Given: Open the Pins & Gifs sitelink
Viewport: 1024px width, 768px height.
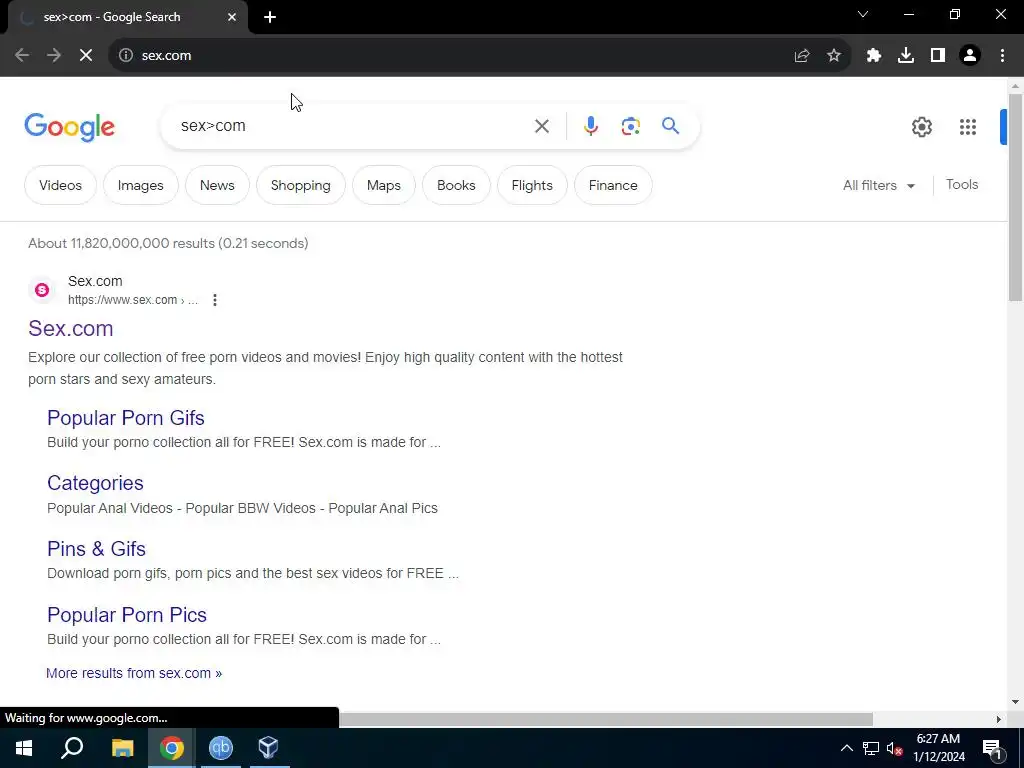Looking at the screenshot, I should coord(97,549).
